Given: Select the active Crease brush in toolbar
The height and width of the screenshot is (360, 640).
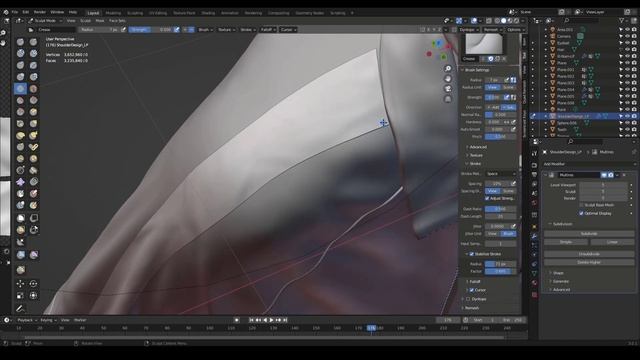Looking at the screenshot, I should pos(20,89).
